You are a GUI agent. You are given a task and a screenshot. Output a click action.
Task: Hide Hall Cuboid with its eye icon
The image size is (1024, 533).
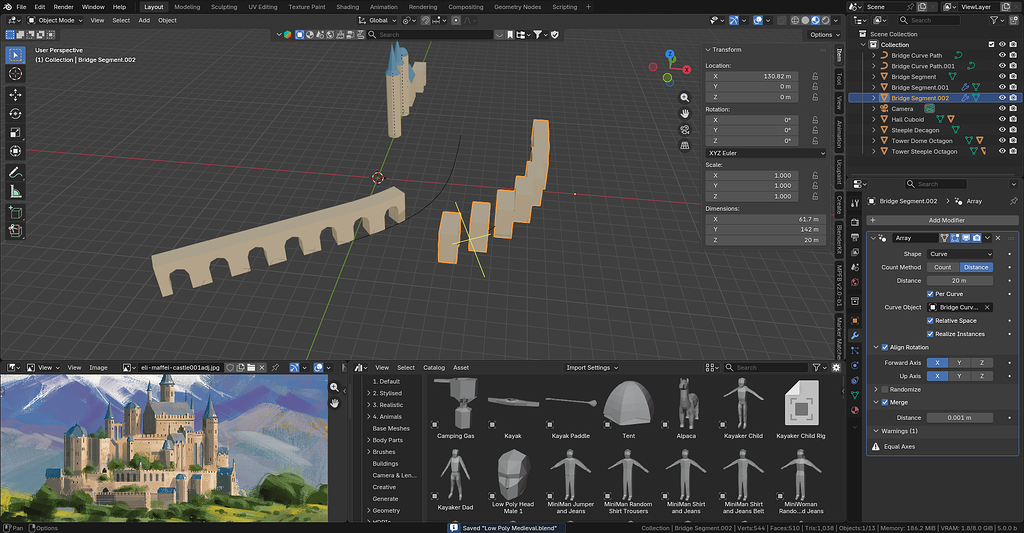pos(1002,120)
